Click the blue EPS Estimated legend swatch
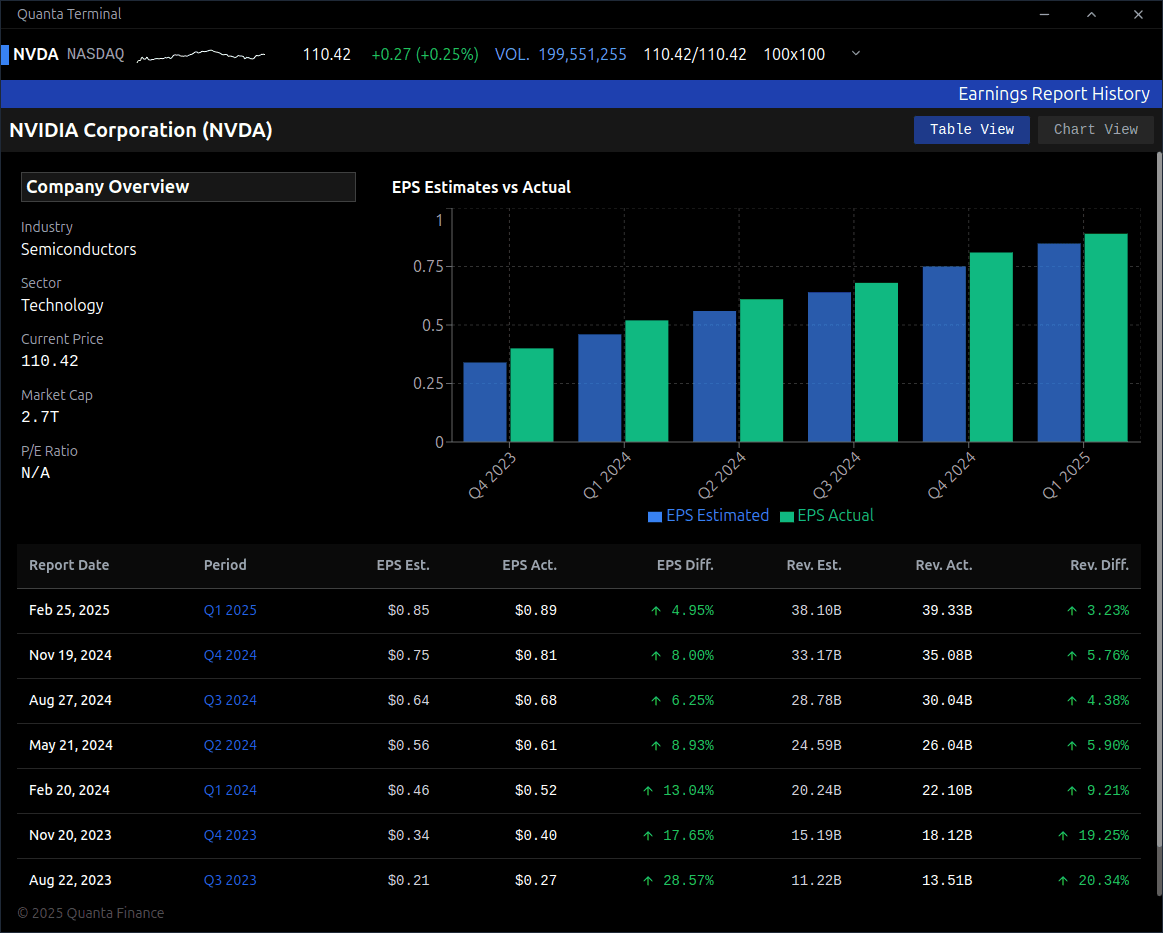 pyautogui.click(x=655, y=517)
